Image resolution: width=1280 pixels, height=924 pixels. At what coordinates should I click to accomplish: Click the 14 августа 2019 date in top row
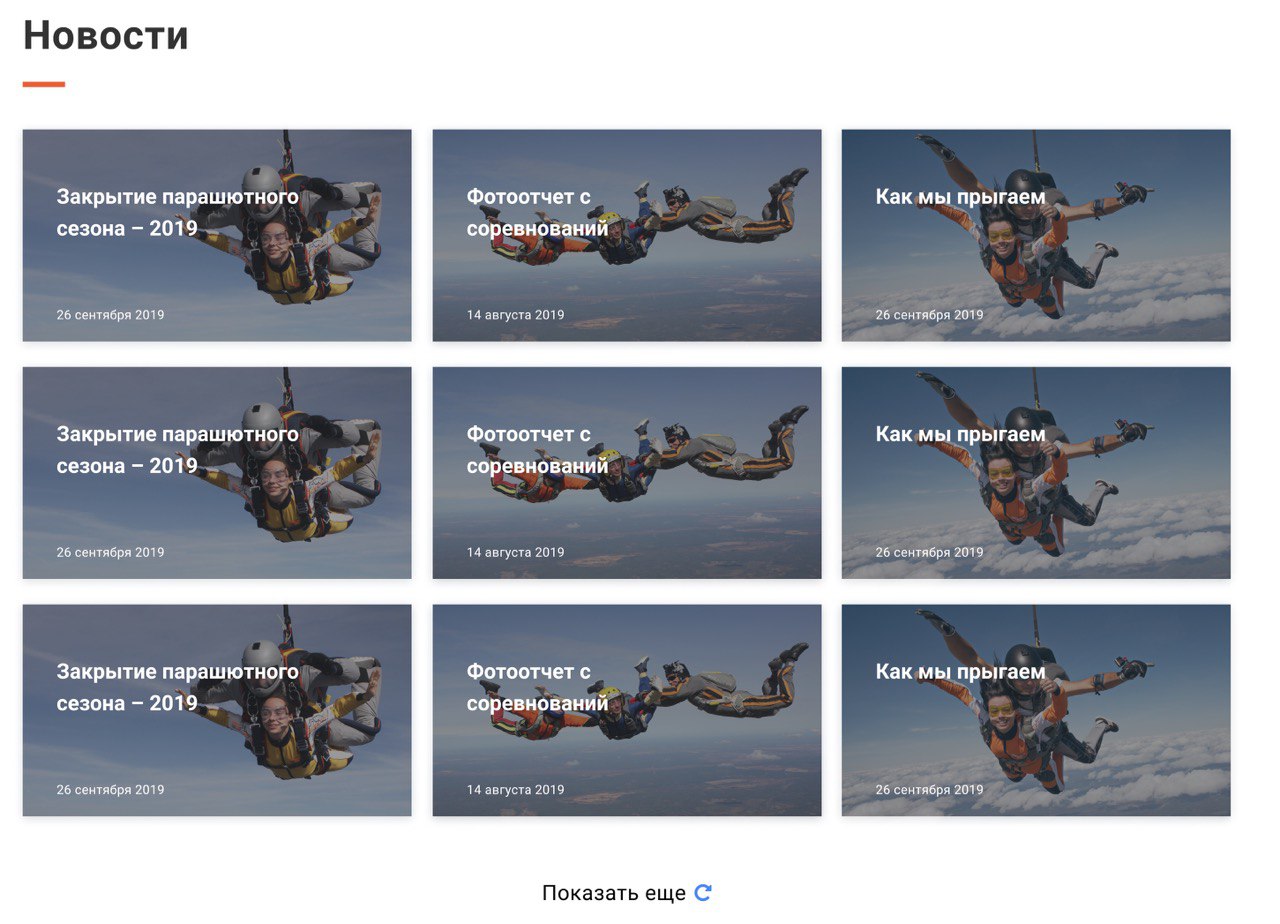pyautogui.click(x=515, y=315)
